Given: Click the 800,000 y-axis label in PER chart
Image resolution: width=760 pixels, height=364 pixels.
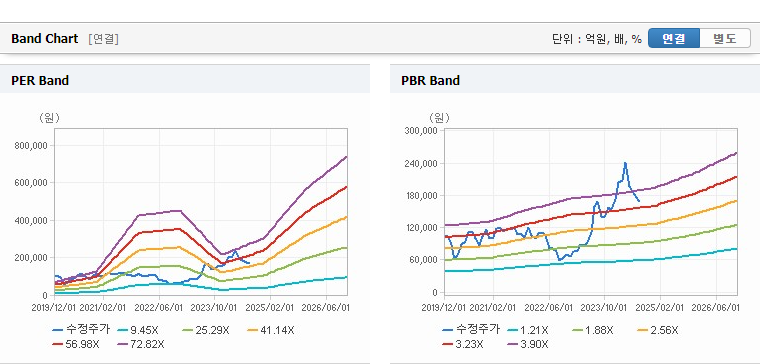Looking at the screenshot, I should 32,145.
